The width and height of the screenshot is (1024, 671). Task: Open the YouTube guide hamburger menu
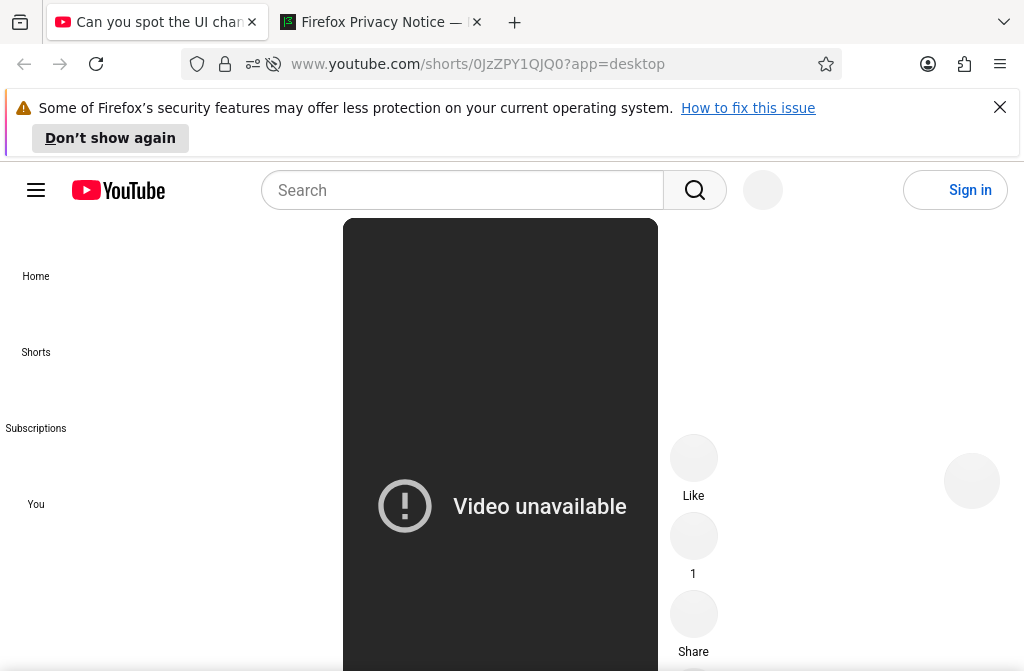[x=36, y=190]
